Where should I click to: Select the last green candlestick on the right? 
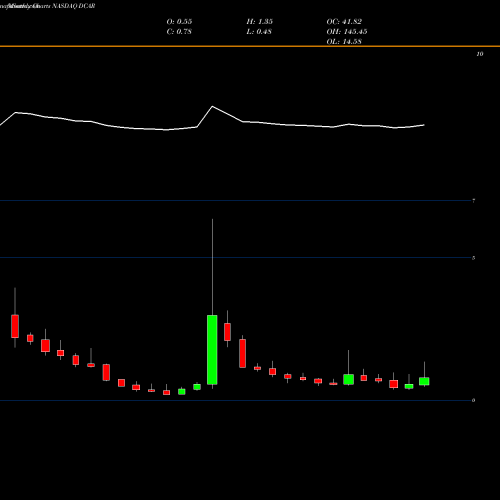click(424, 381)
